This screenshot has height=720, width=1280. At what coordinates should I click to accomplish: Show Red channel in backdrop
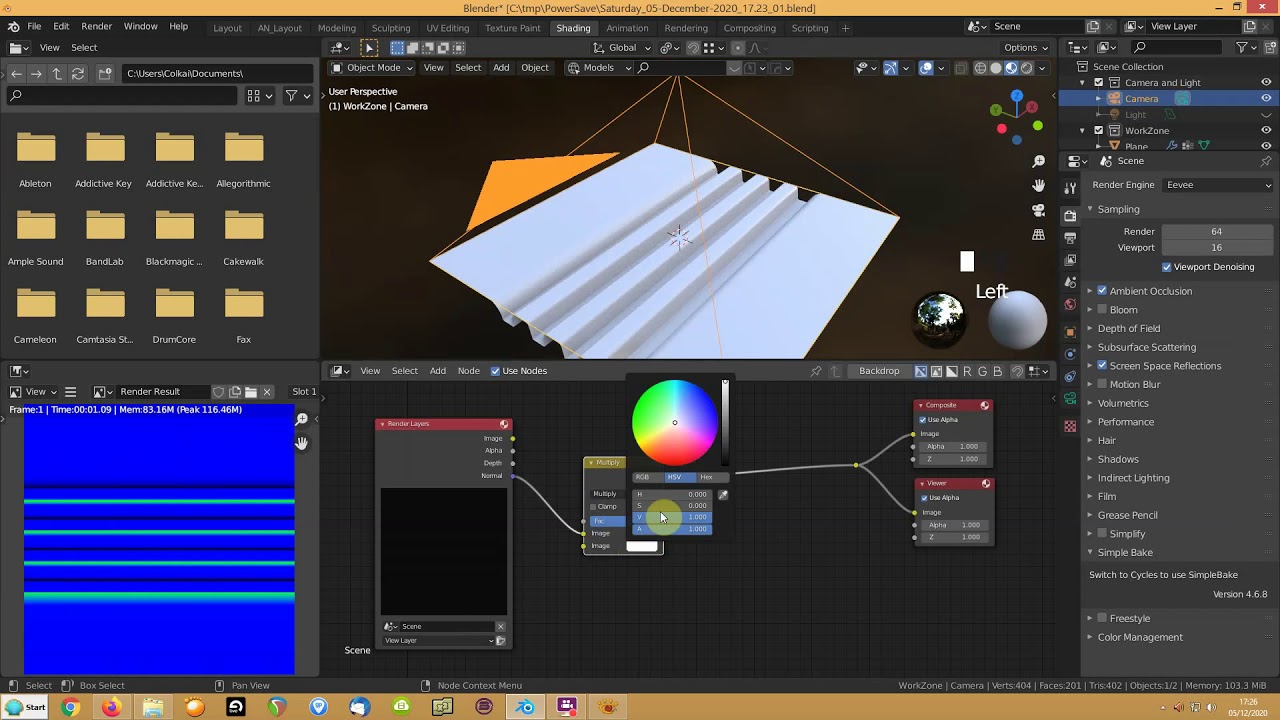967,371
